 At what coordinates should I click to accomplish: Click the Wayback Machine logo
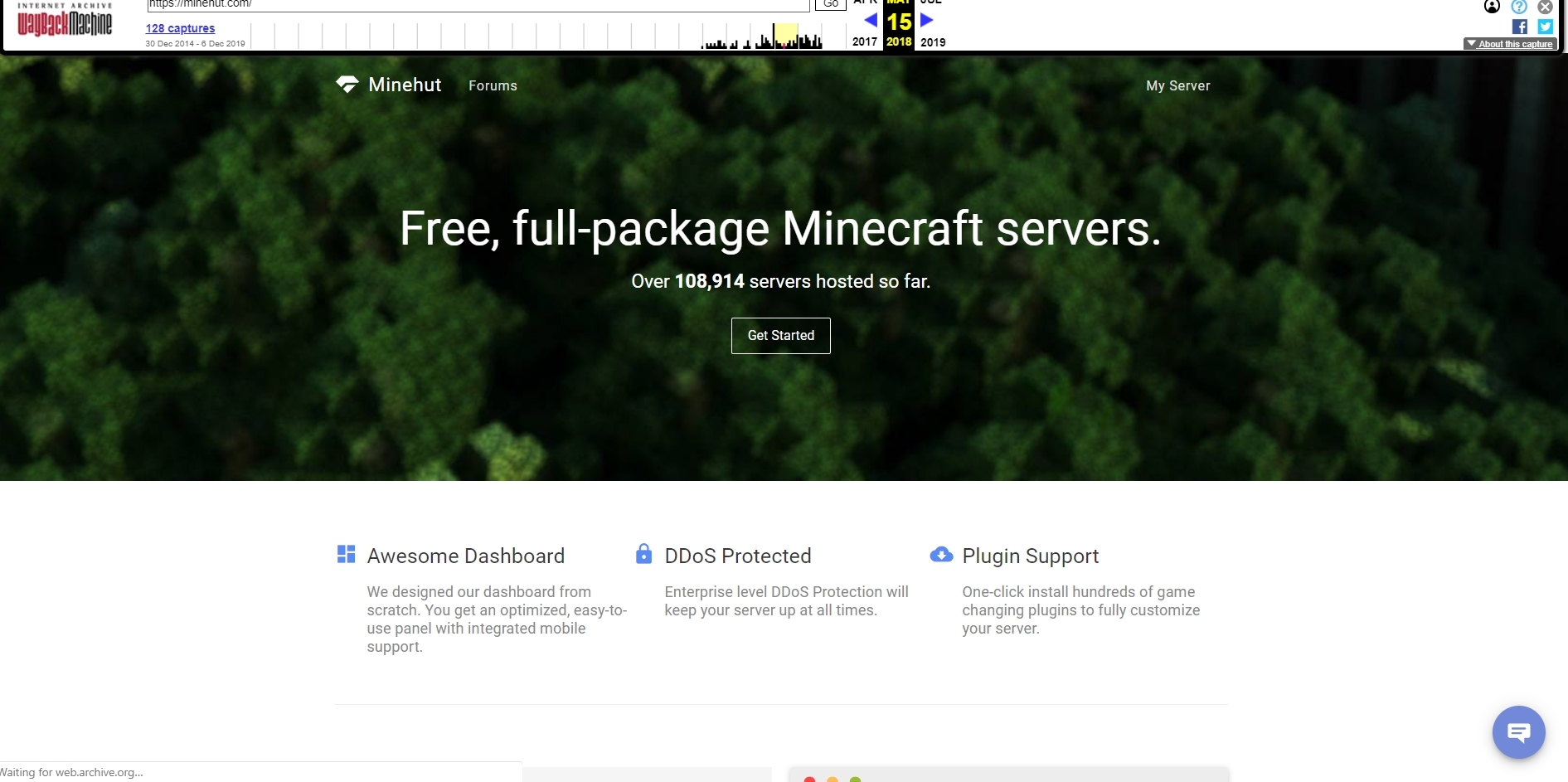[x=65, y=21]
